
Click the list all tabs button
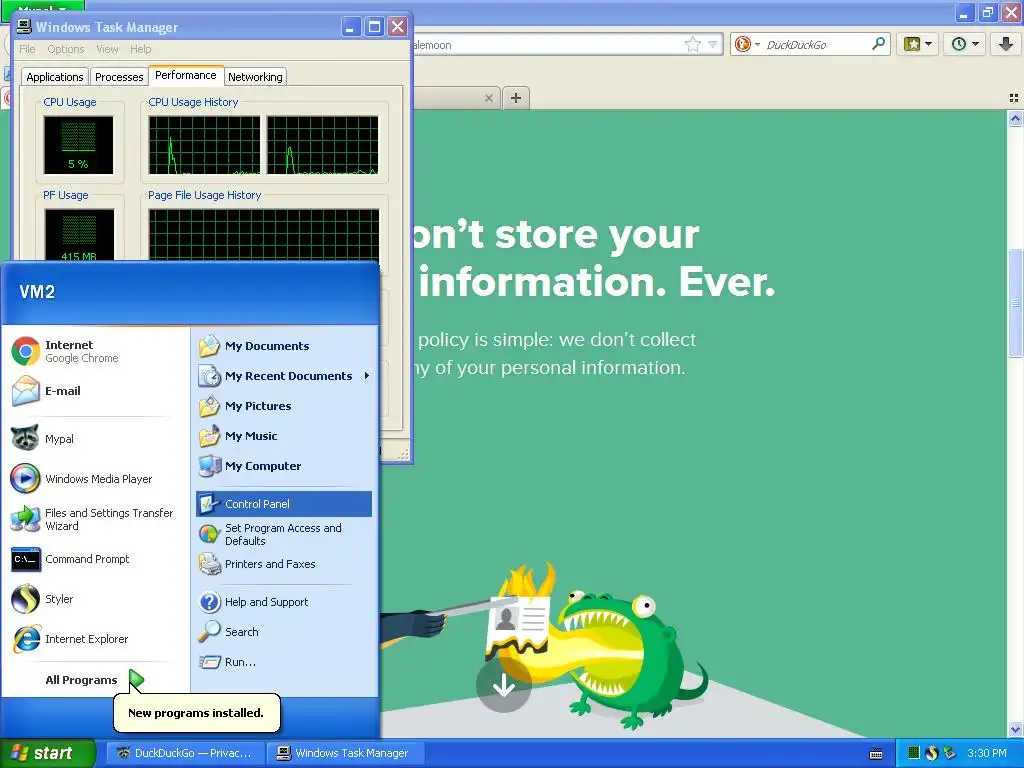[1014, 98]
